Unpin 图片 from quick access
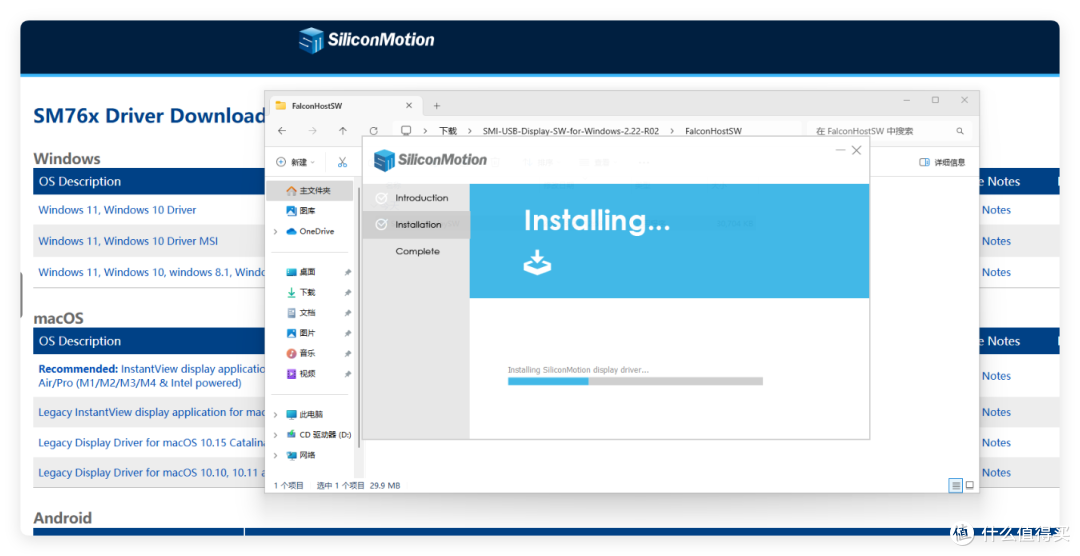Image resolution: width=1080 pixels, height=556 pixels. 348,333
